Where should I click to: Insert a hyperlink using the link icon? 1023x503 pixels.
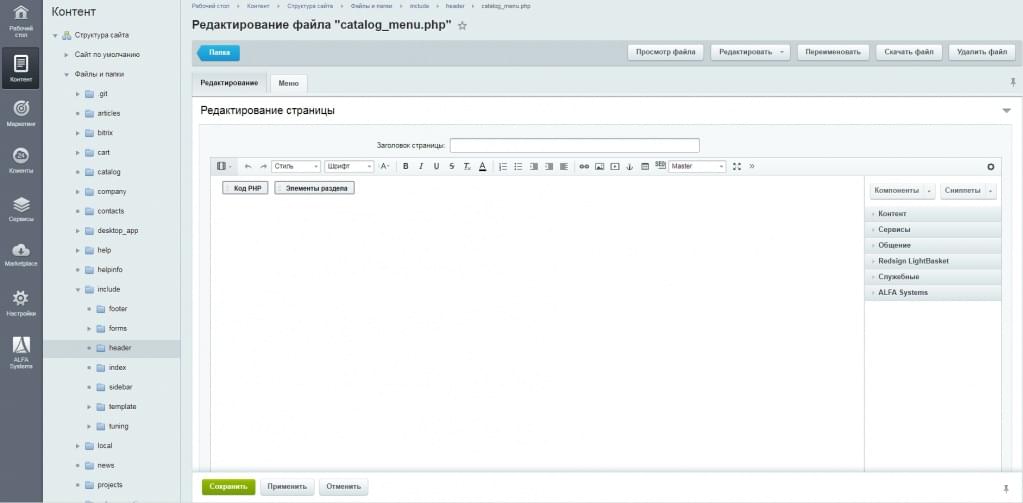[584, 166]
